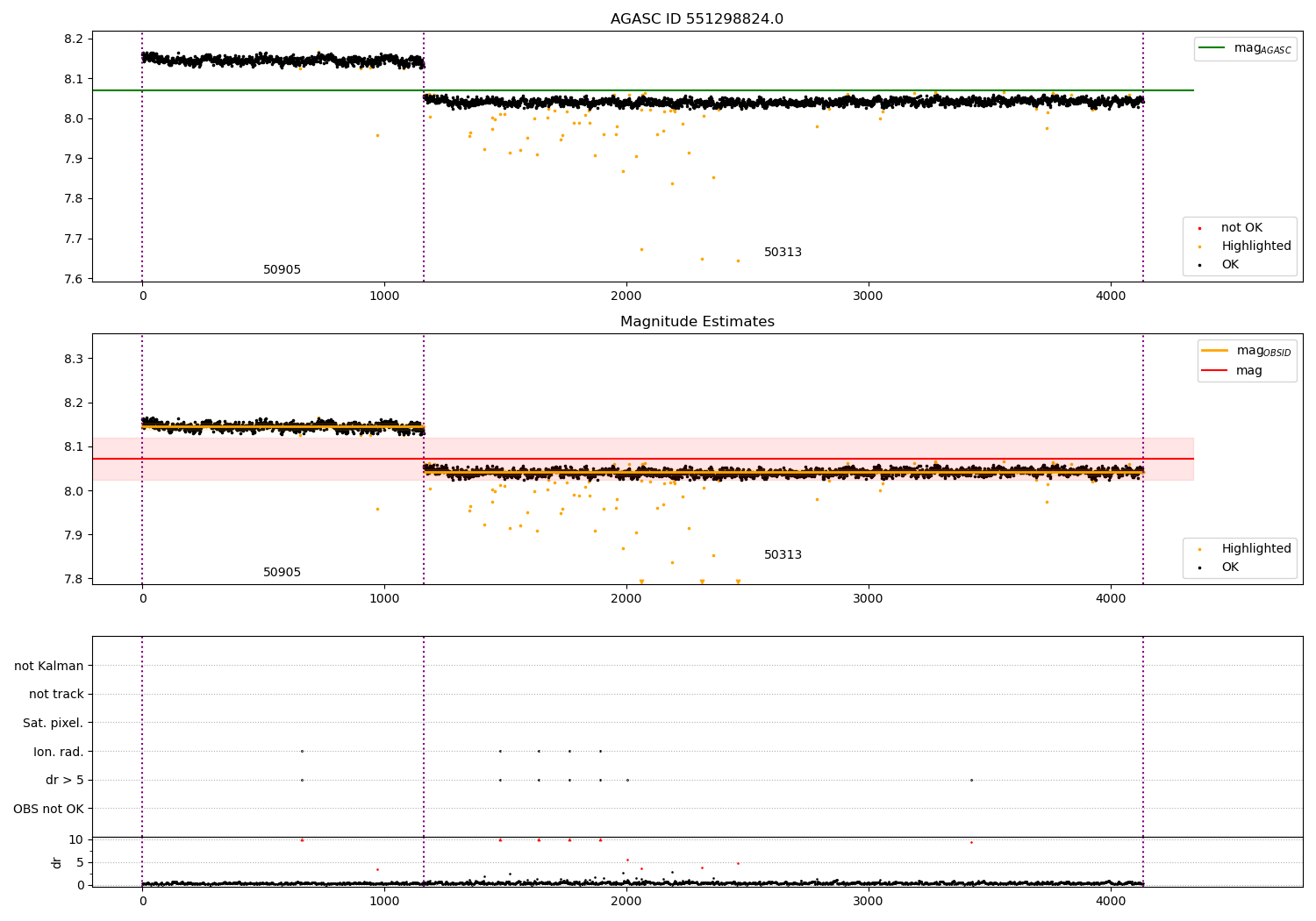Click the 'Ion. rad.' axis label

coord(59,752)
